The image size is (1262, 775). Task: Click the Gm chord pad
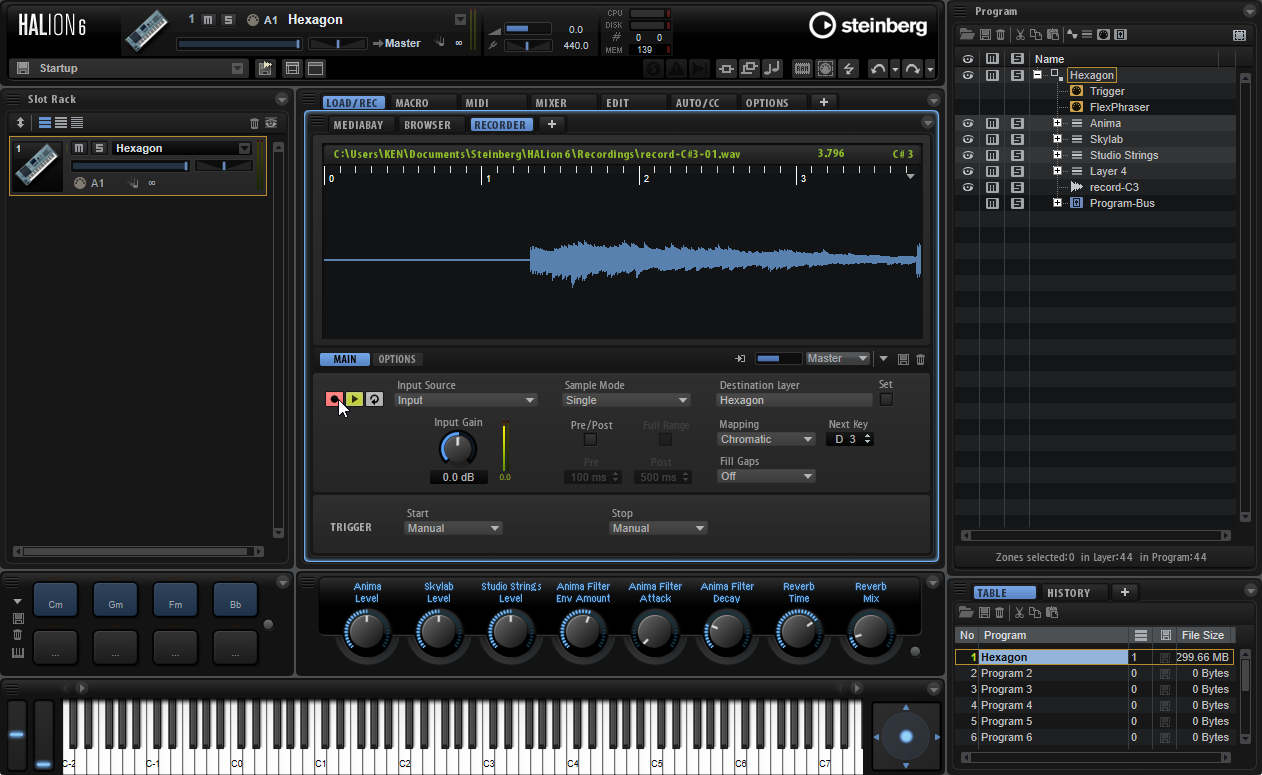(x=116, y=600)
